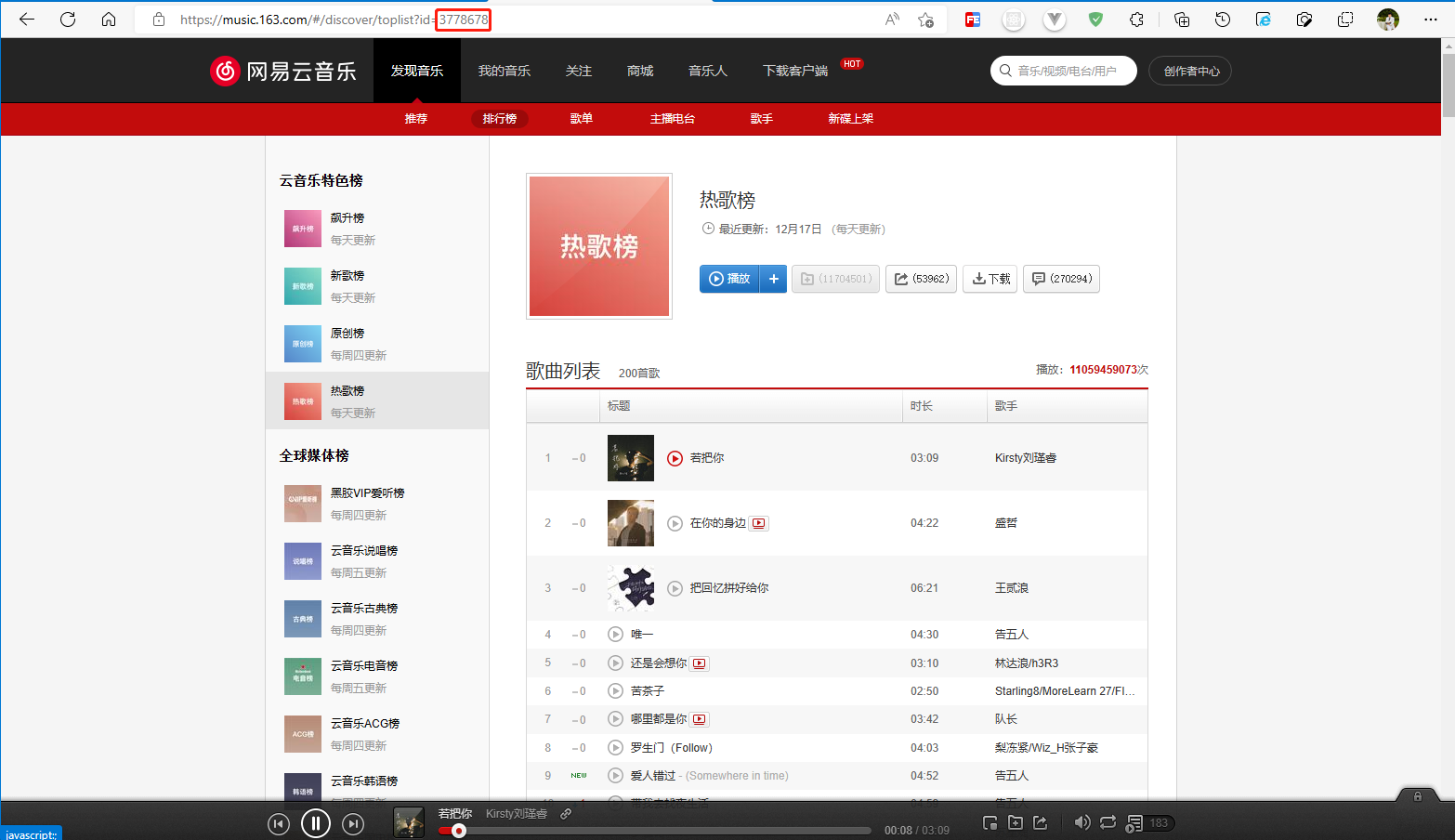Toggle the loop playback mode icon
This screenshot has width=1455, height=840.
point(1108,822)
